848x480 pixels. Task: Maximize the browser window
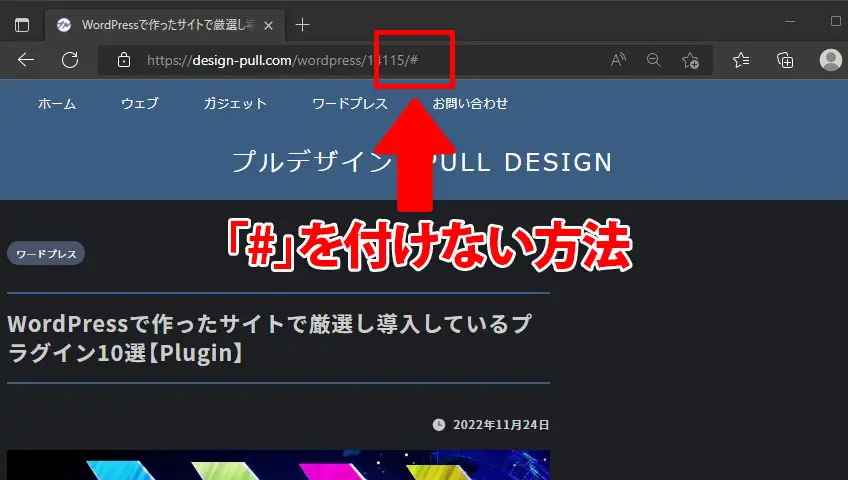pos(836,21)
